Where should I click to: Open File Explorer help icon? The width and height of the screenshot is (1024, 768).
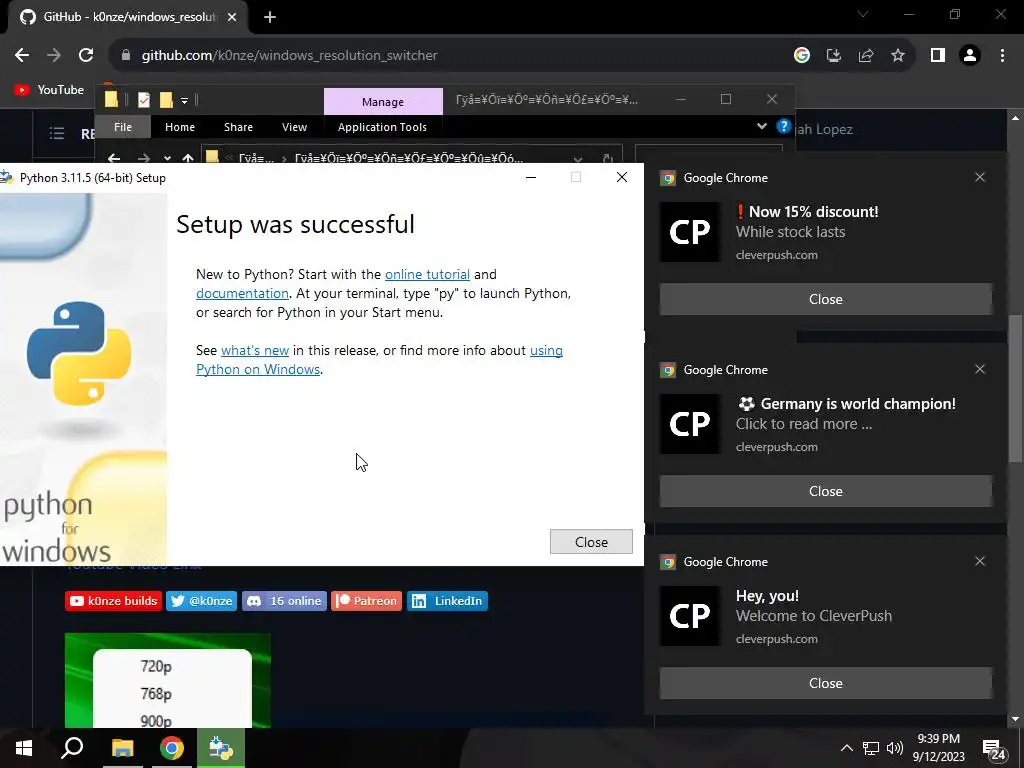(783, 126)
